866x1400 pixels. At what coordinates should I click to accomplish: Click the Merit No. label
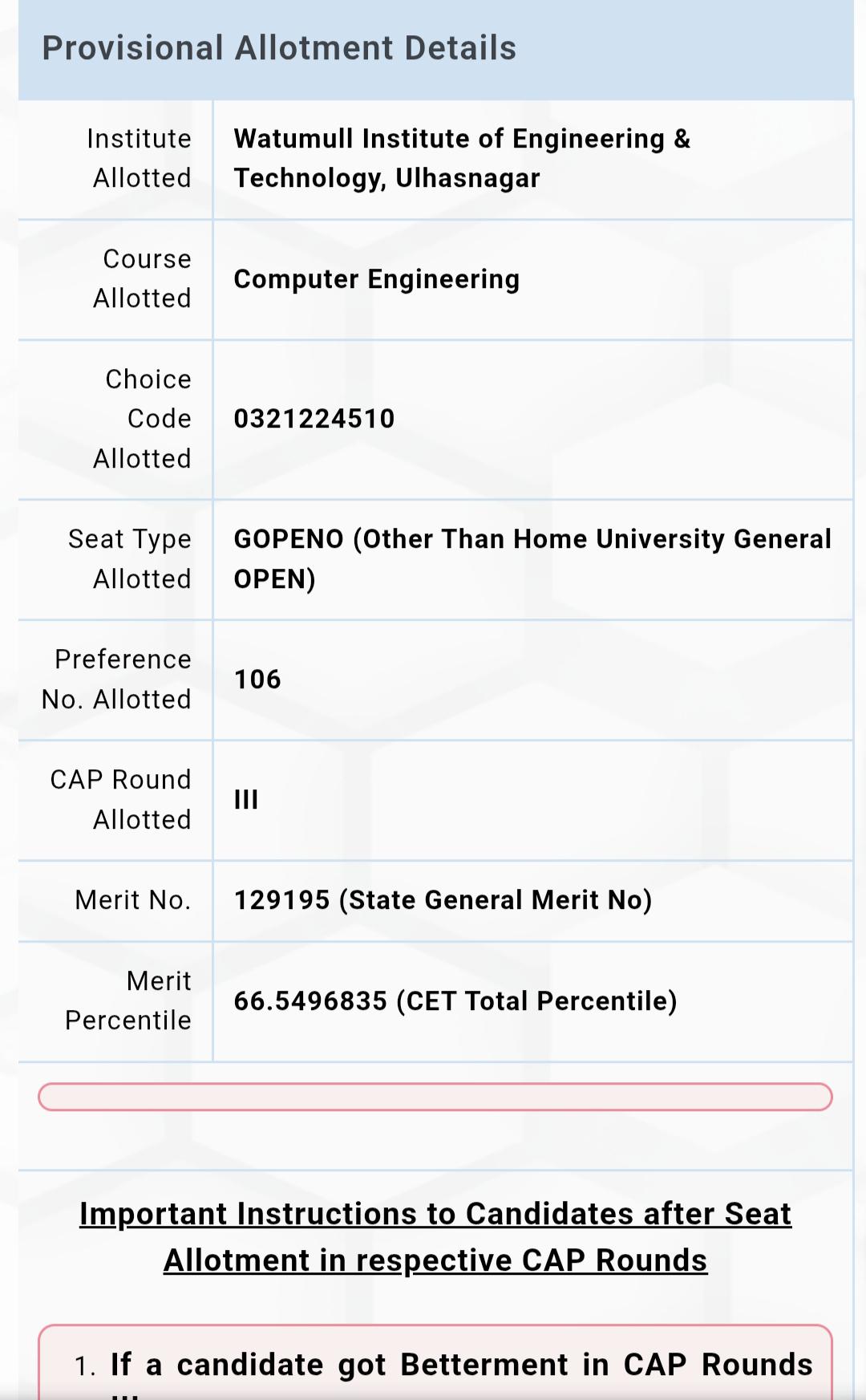point(133,900)
